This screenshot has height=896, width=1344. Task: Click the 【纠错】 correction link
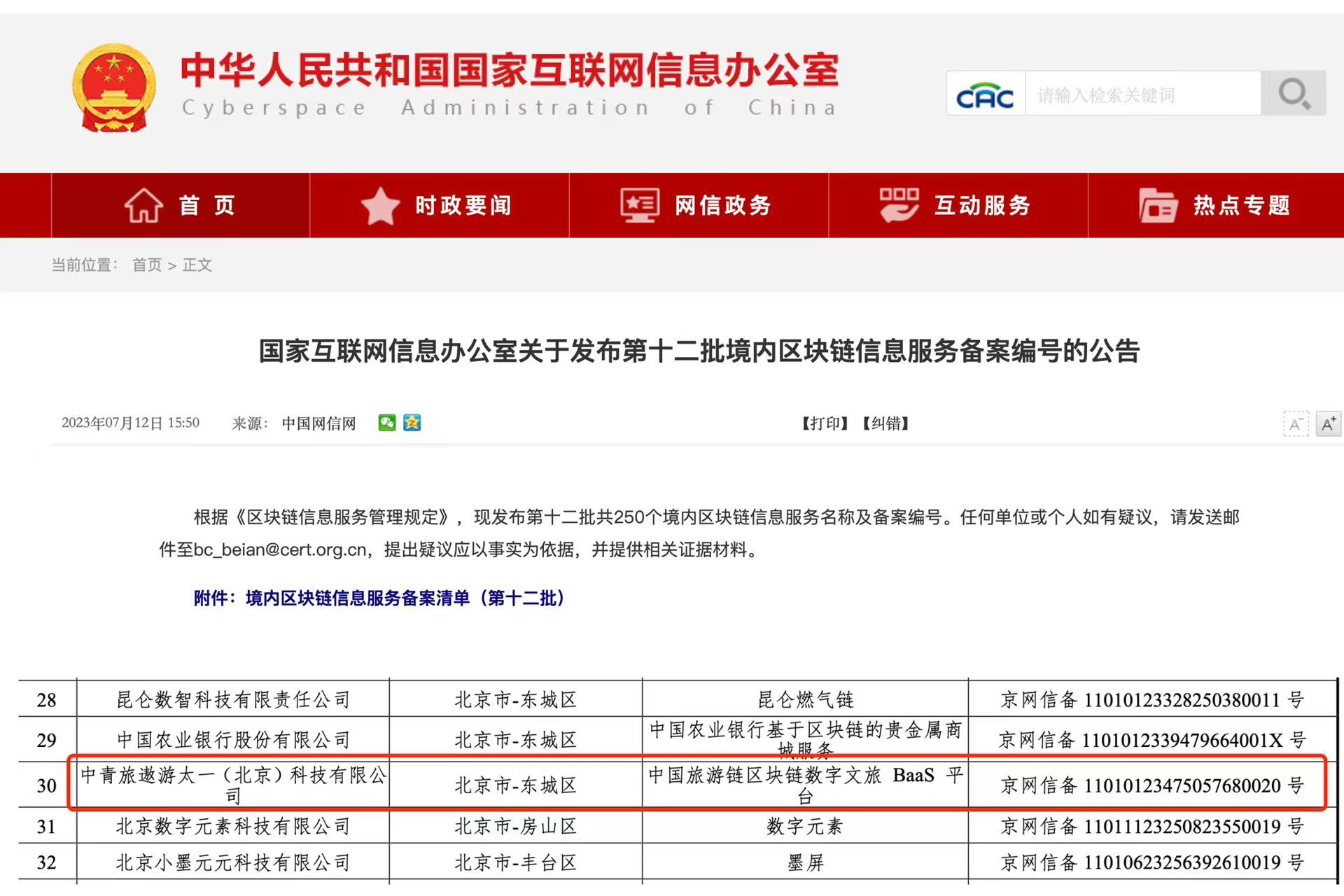(885, 423)
